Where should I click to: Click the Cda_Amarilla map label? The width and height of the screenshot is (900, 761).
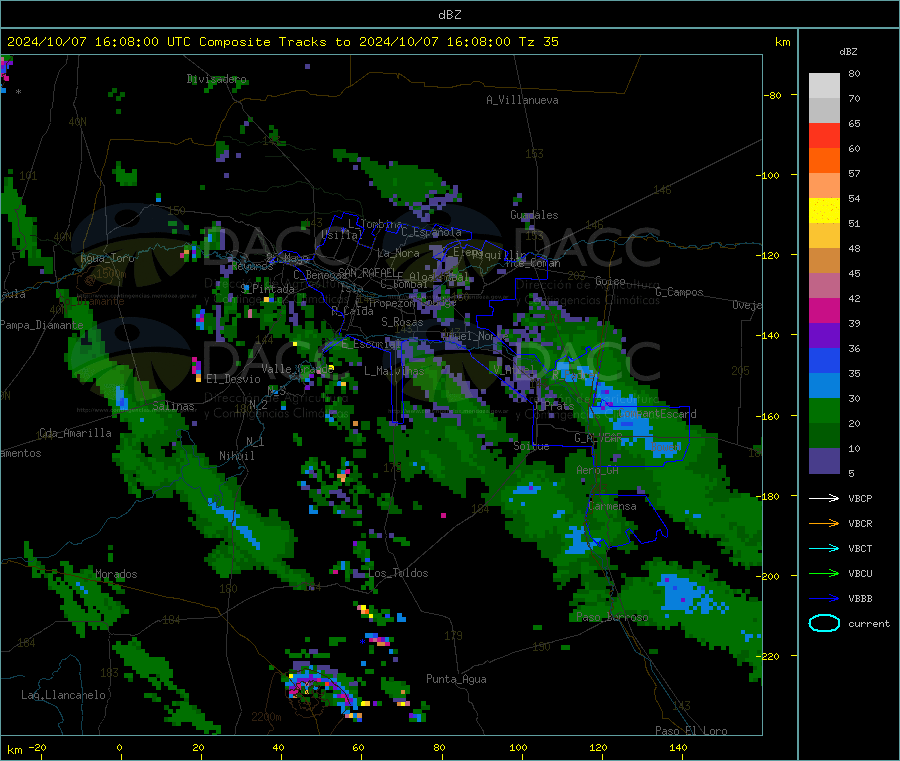click(x=75, y=433)
